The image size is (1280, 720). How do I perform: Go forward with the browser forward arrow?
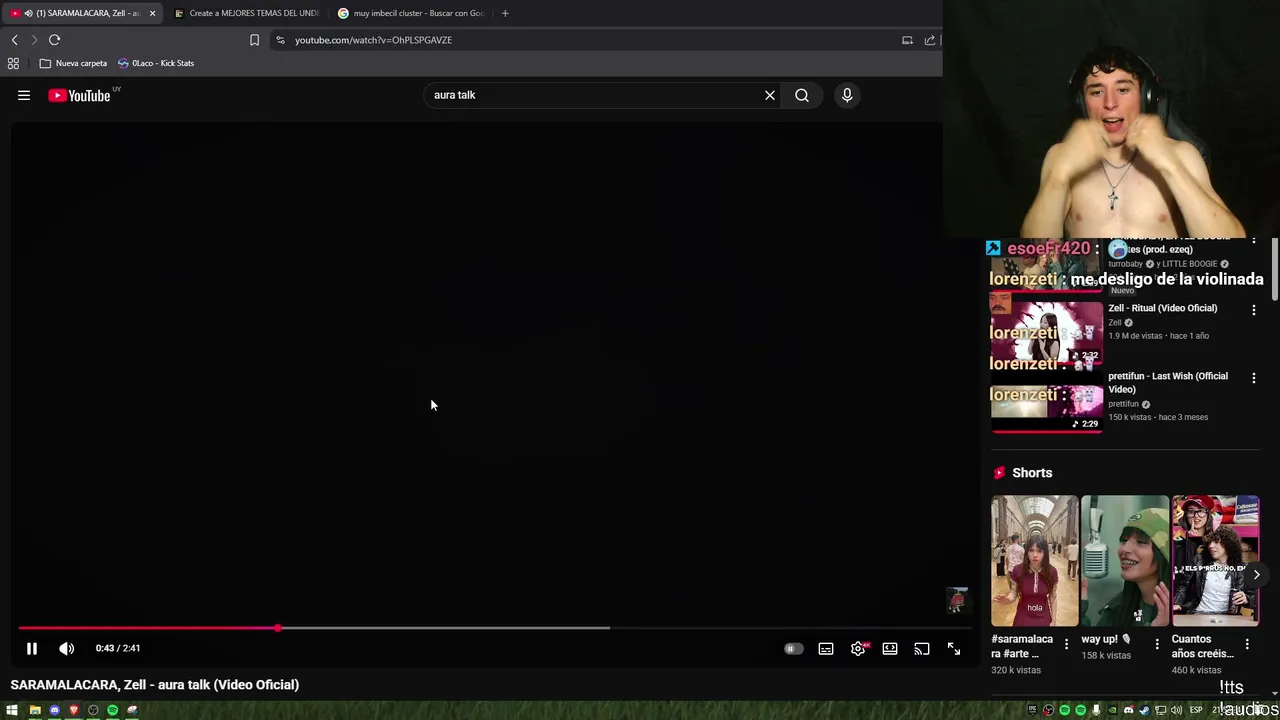coord(34,40)
